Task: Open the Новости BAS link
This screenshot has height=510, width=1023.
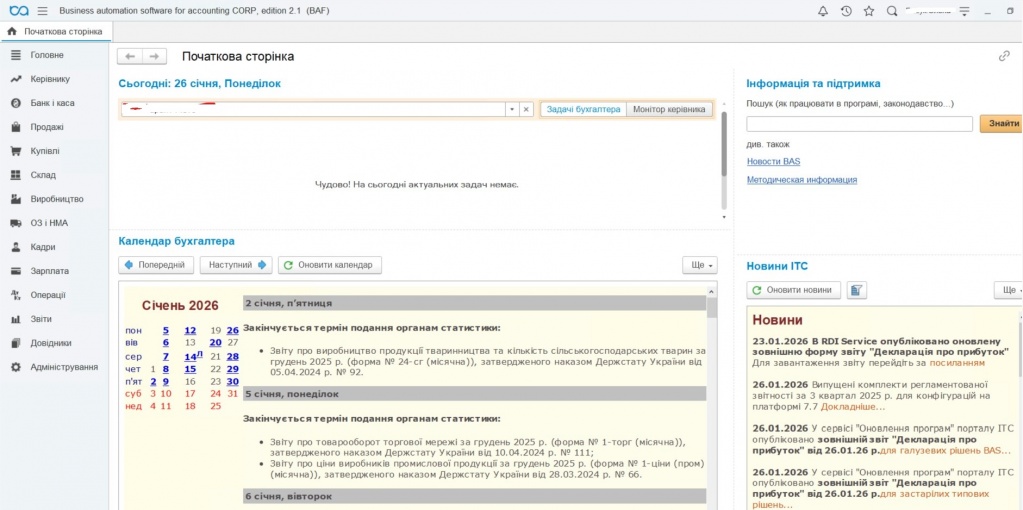Action: tap(773, 161)
